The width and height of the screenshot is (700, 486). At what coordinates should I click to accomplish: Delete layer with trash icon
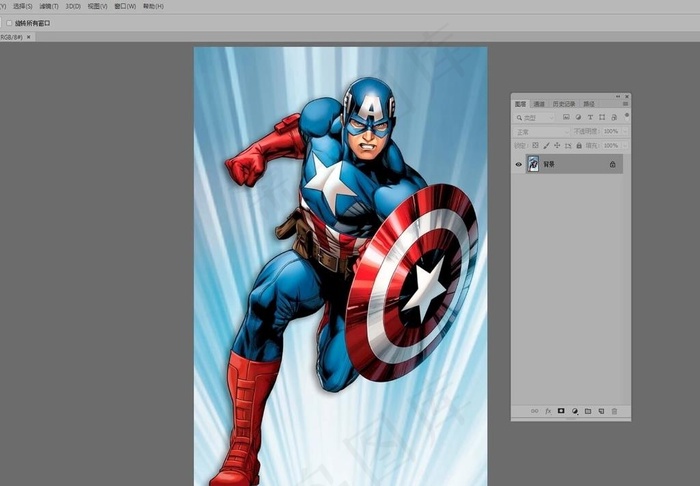click(x=614, y=411)
